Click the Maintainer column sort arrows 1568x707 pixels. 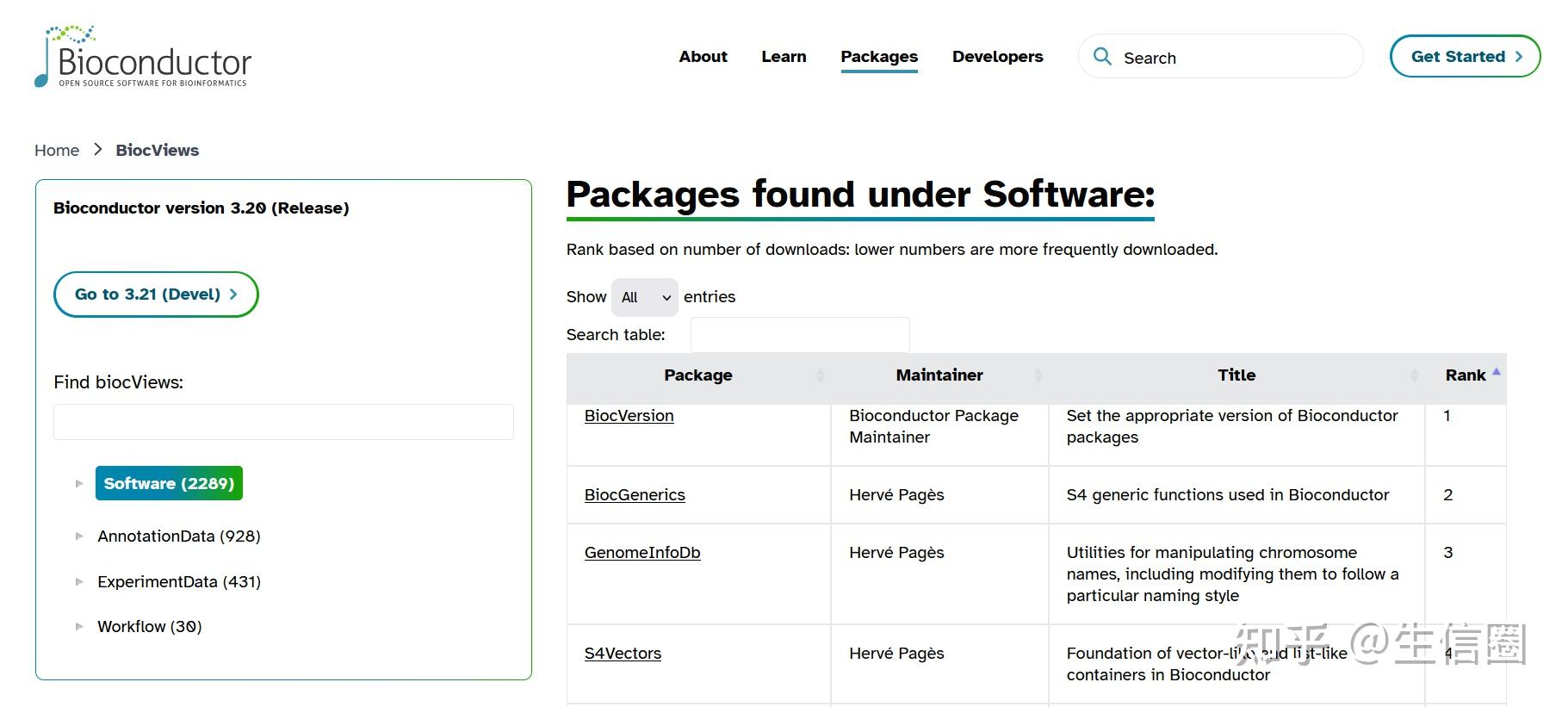point(1038,375)
